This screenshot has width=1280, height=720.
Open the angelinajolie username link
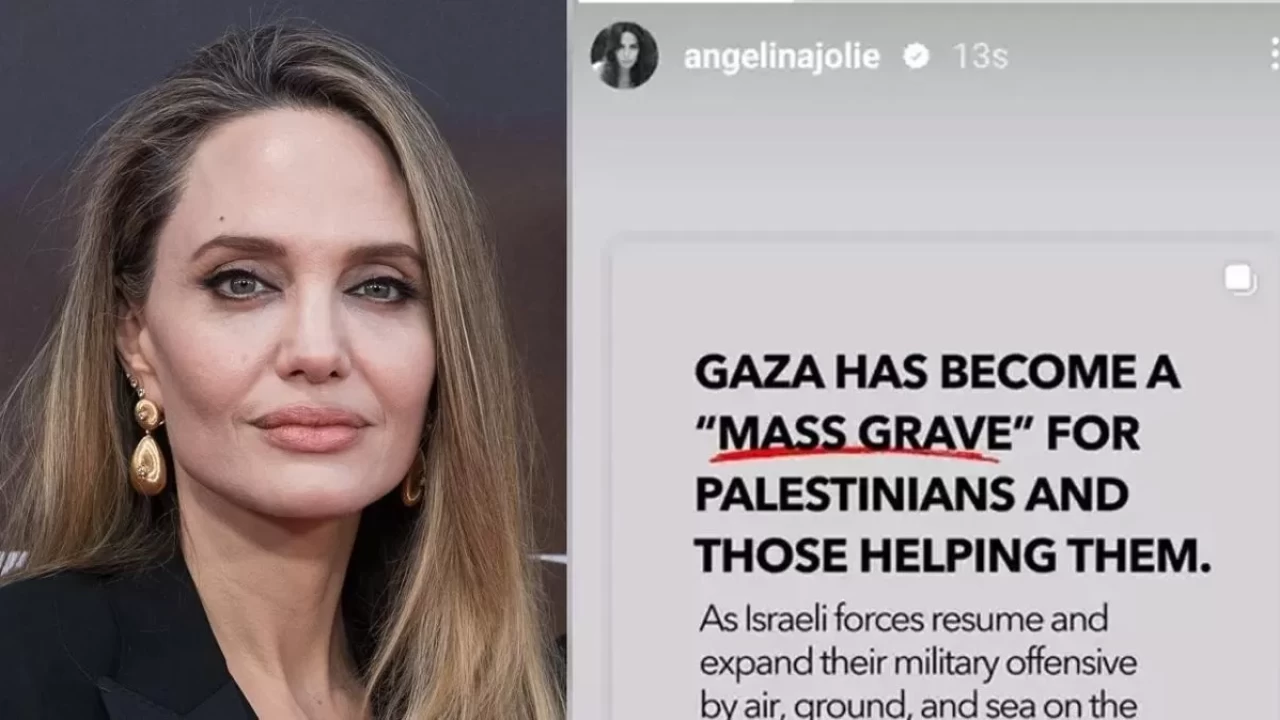coord(781,57)
